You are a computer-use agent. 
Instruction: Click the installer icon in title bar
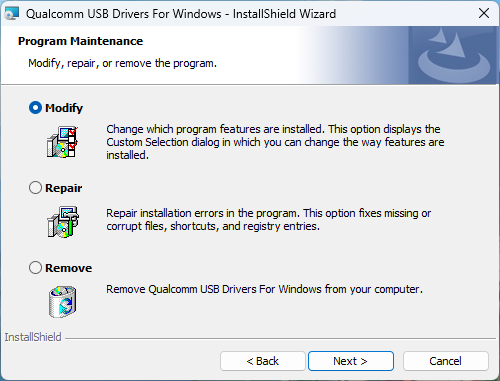coord(12,14)
